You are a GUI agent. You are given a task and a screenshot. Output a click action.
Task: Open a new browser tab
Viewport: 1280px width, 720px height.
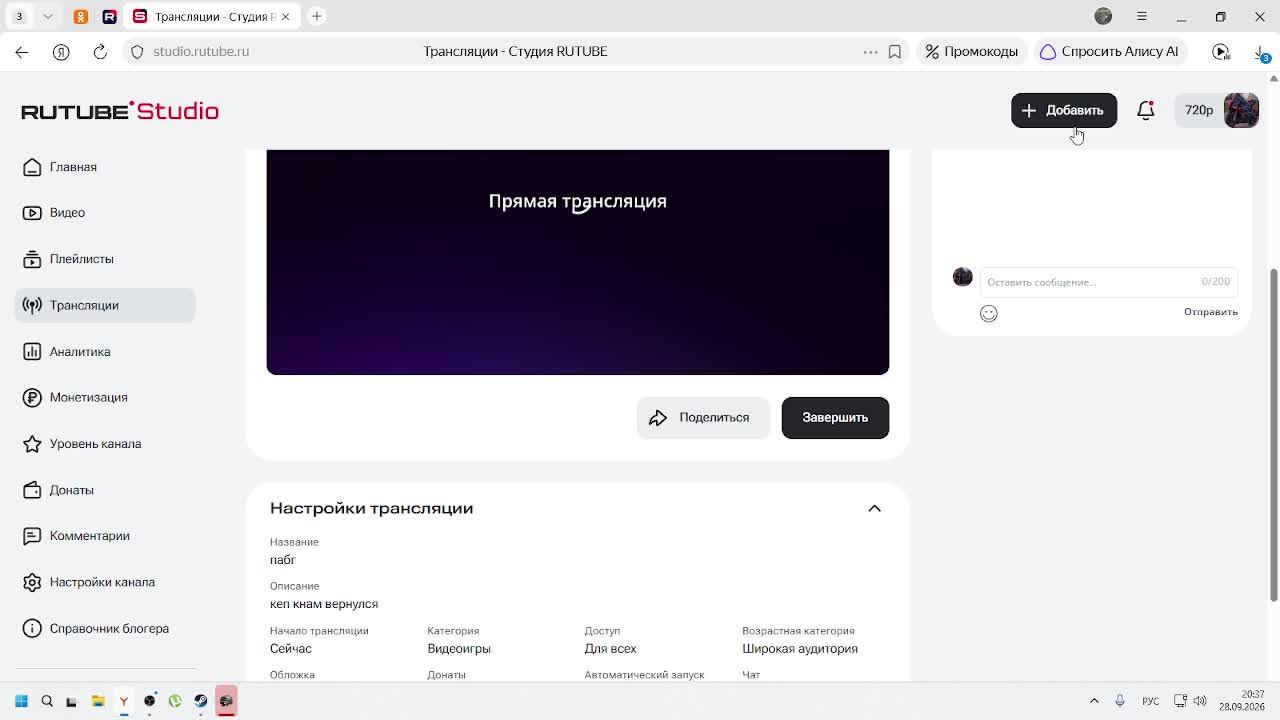[x=317, y=16]
